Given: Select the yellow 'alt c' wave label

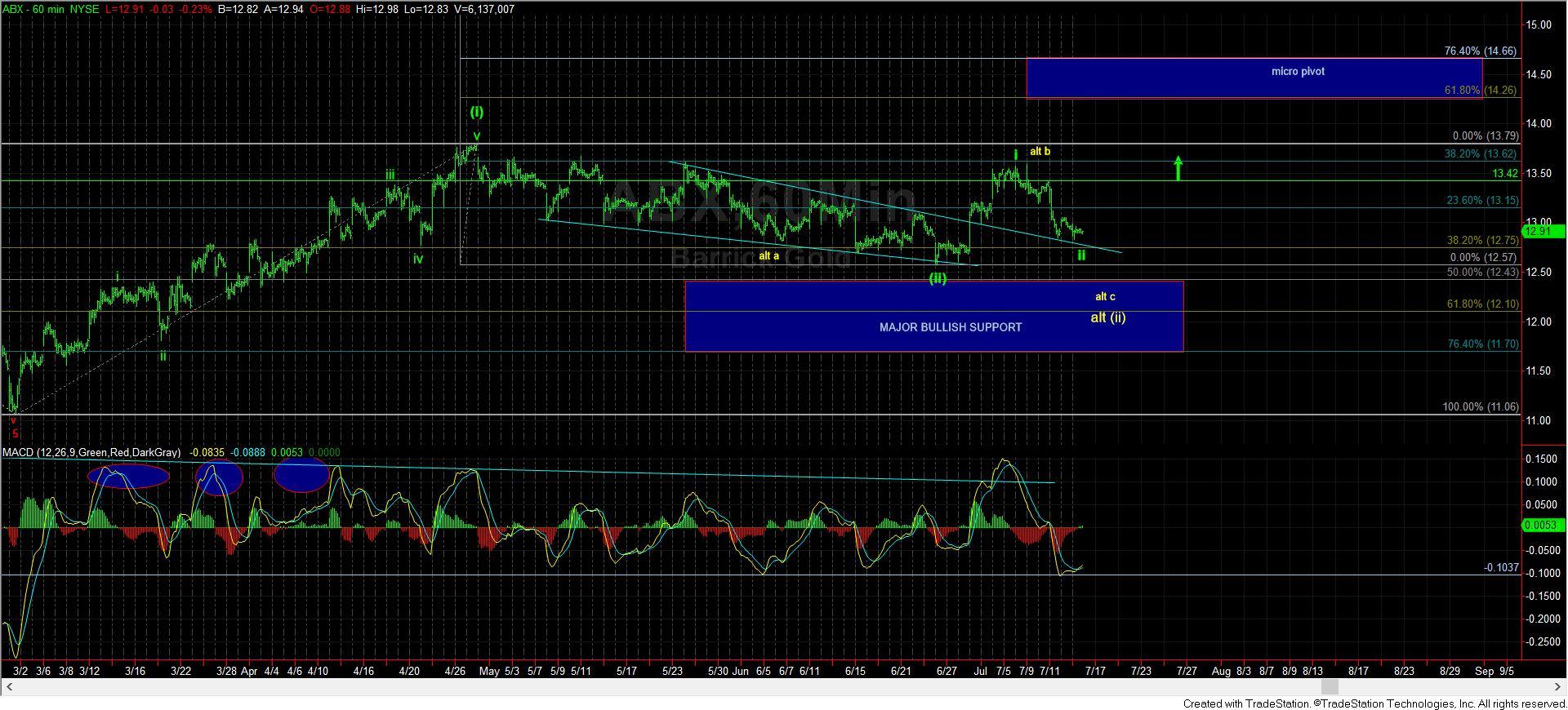Looking at the screenshot, I should (1105, 297).
